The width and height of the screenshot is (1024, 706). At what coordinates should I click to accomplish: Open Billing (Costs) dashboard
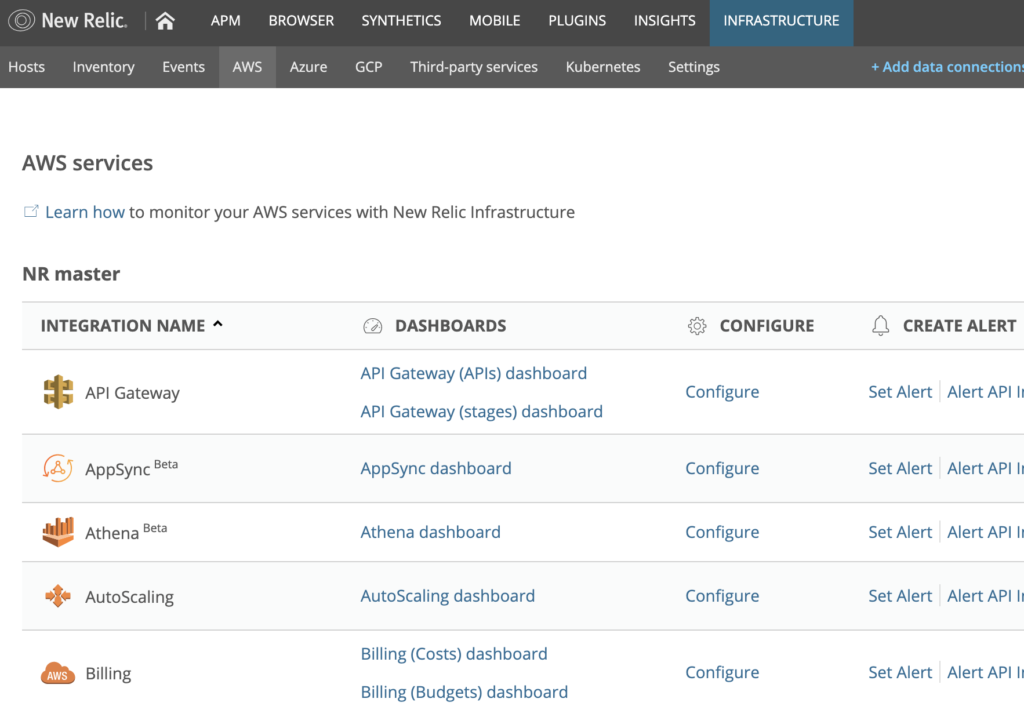pos(454,654)
